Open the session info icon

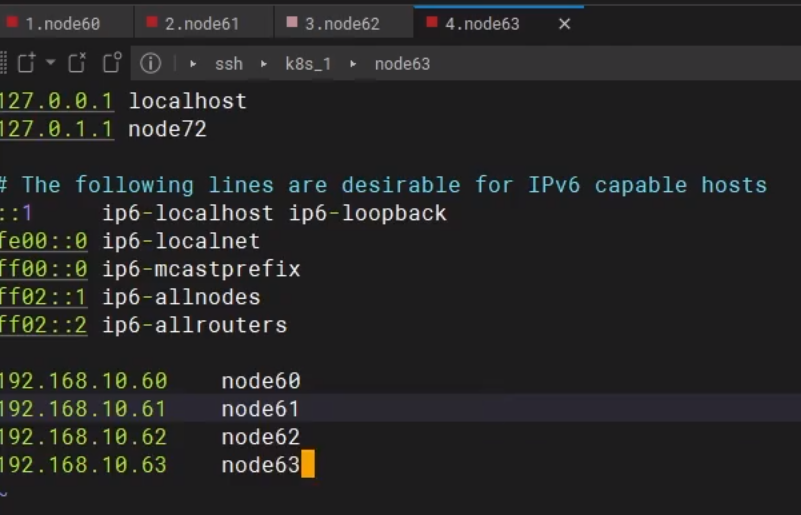(x=150, y=63)
